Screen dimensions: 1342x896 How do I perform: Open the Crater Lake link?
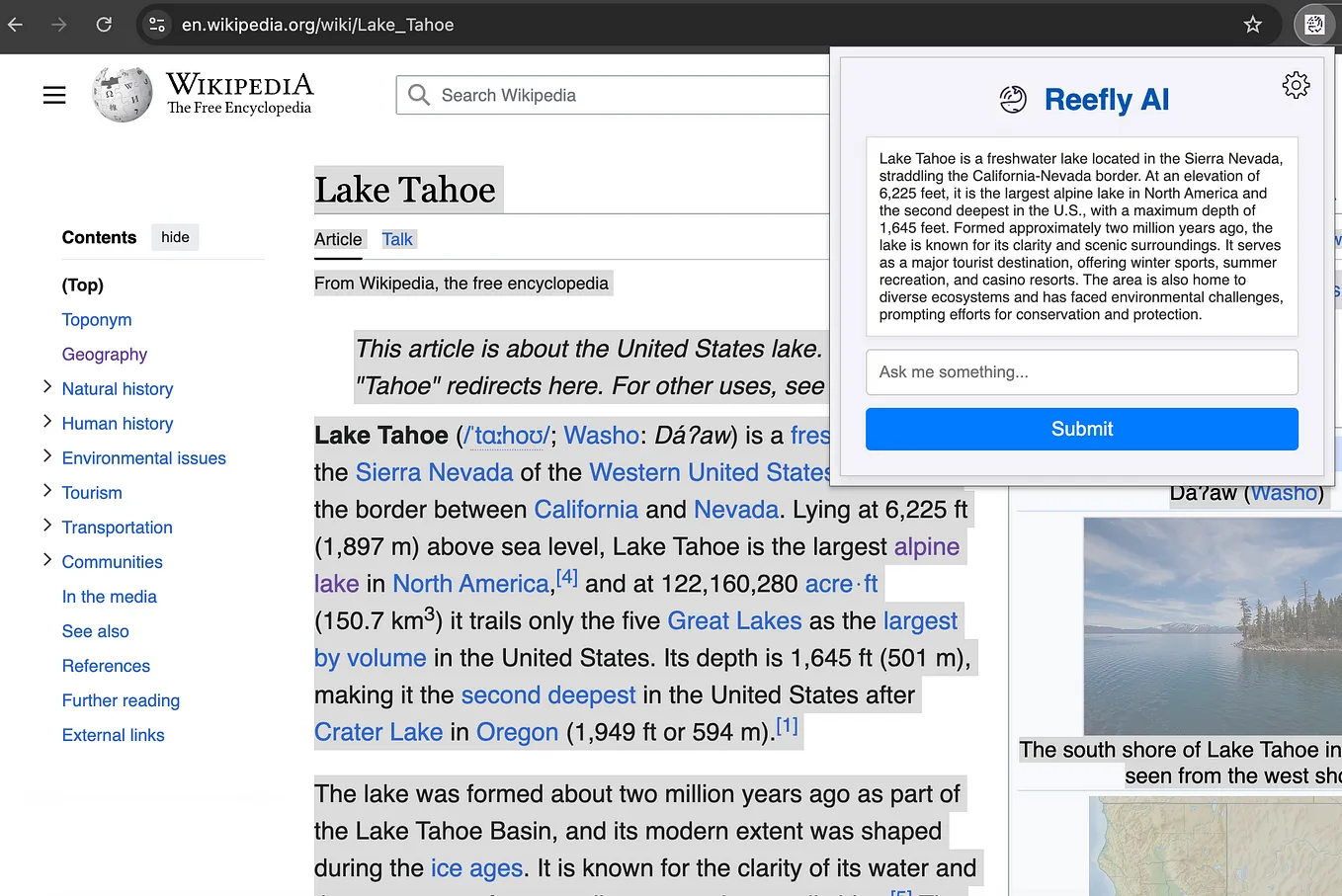tap(378, 732)
